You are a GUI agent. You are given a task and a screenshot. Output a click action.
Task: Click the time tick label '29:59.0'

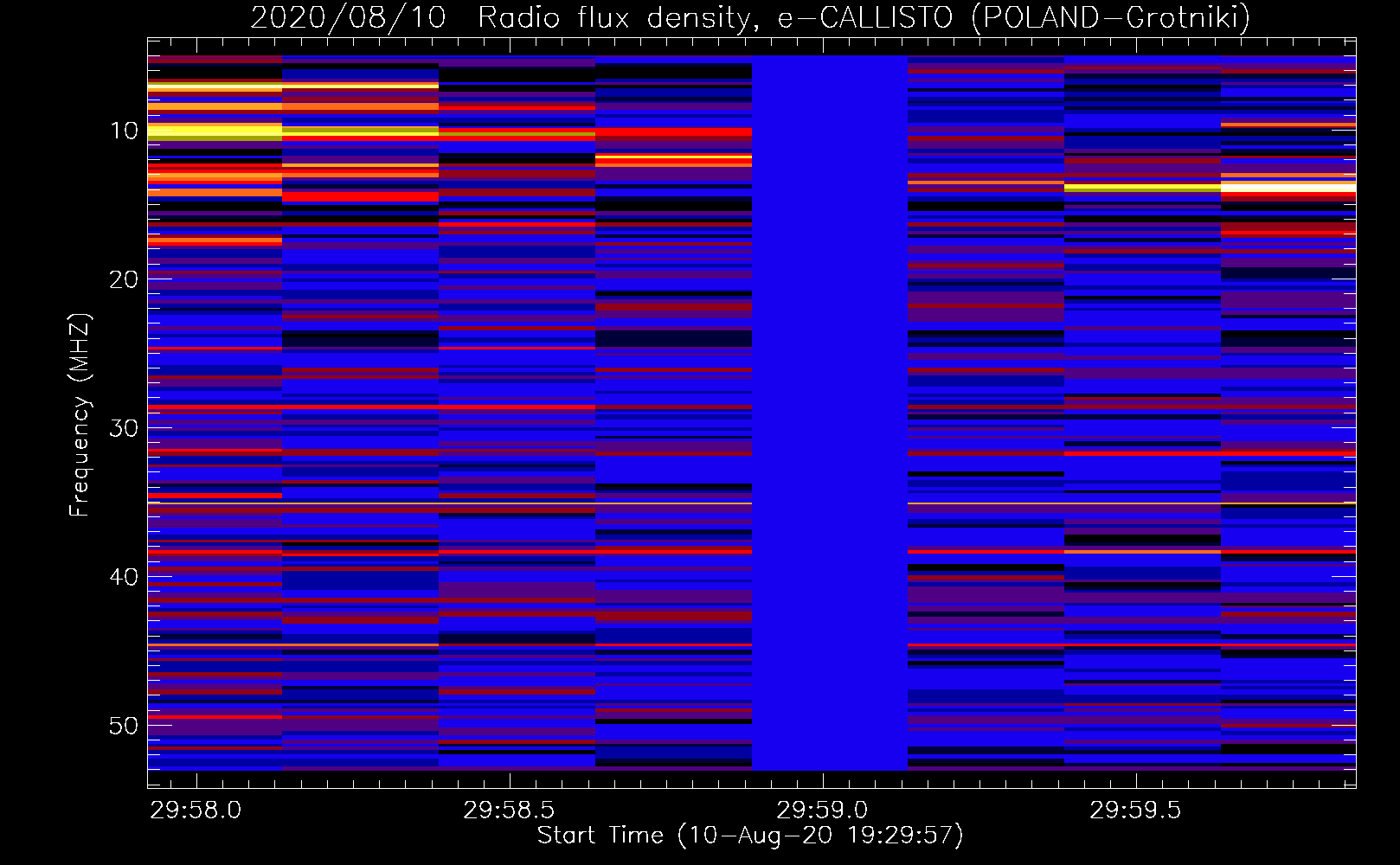click(822, 811)
